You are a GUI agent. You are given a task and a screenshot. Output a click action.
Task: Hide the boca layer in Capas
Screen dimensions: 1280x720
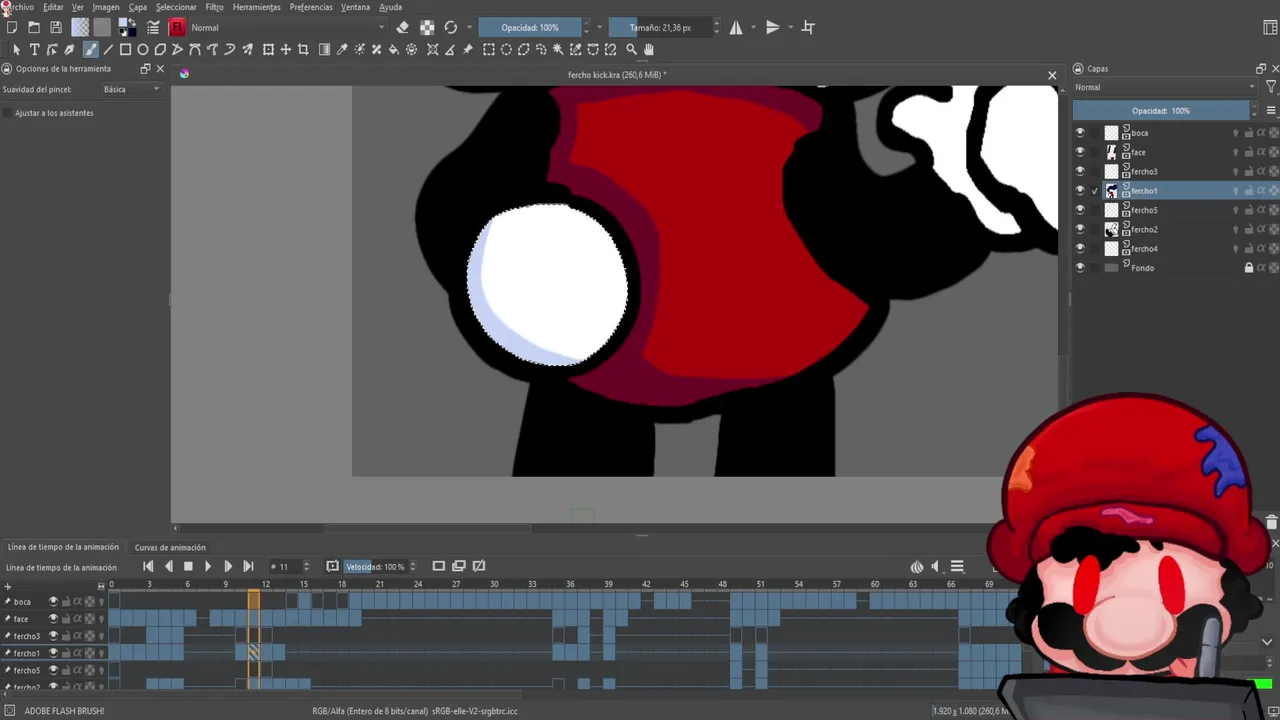coord(1079,133)
